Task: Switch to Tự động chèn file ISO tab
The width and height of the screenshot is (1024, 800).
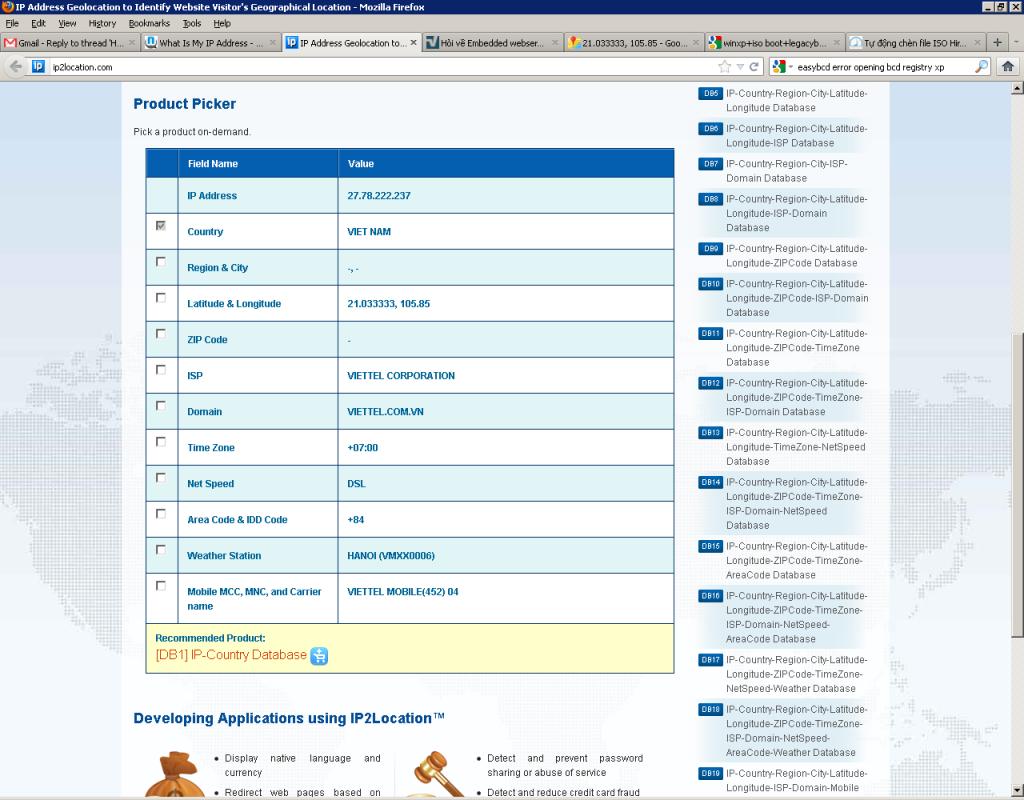Action: pos(915,42)
